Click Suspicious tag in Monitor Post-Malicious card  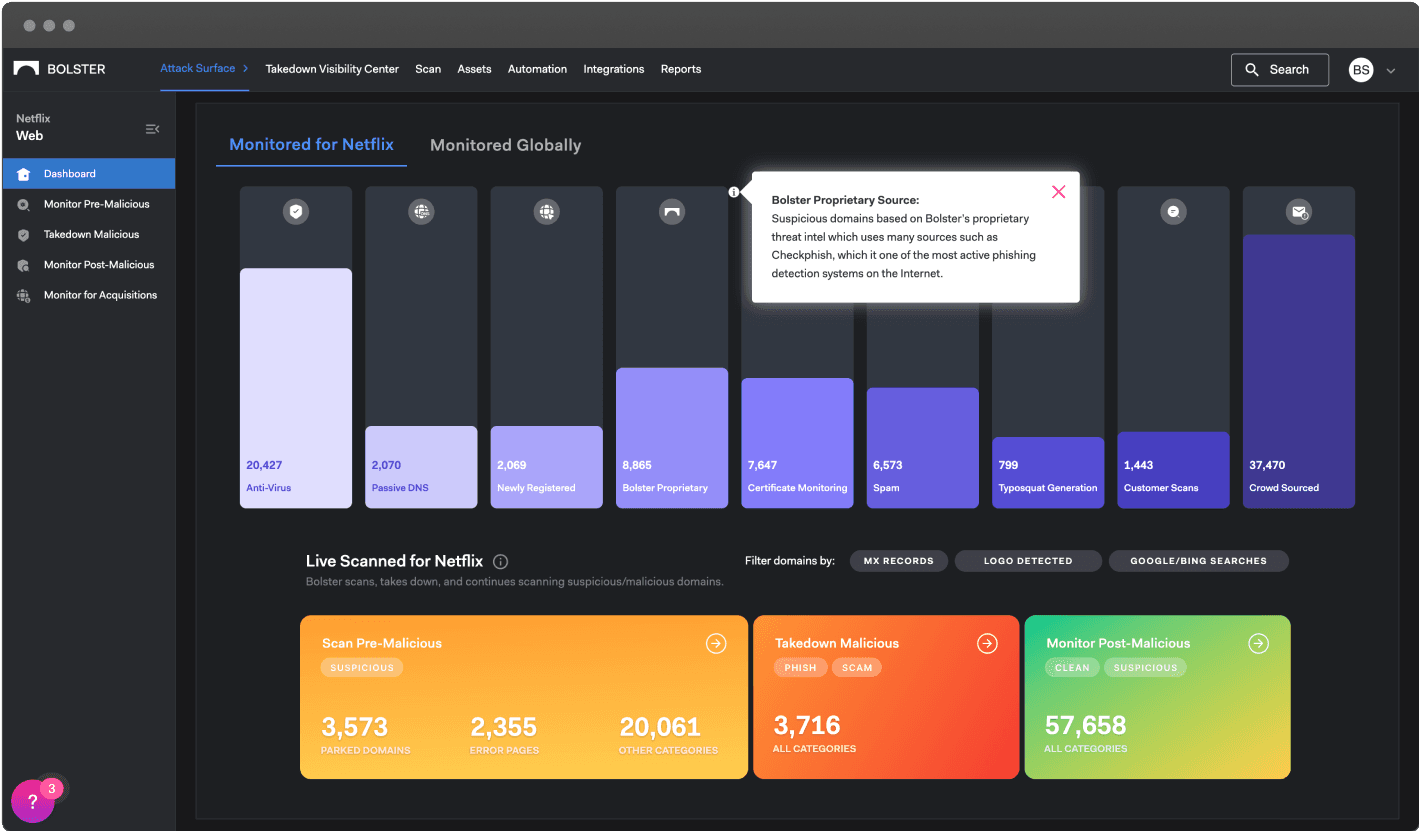1145,667
